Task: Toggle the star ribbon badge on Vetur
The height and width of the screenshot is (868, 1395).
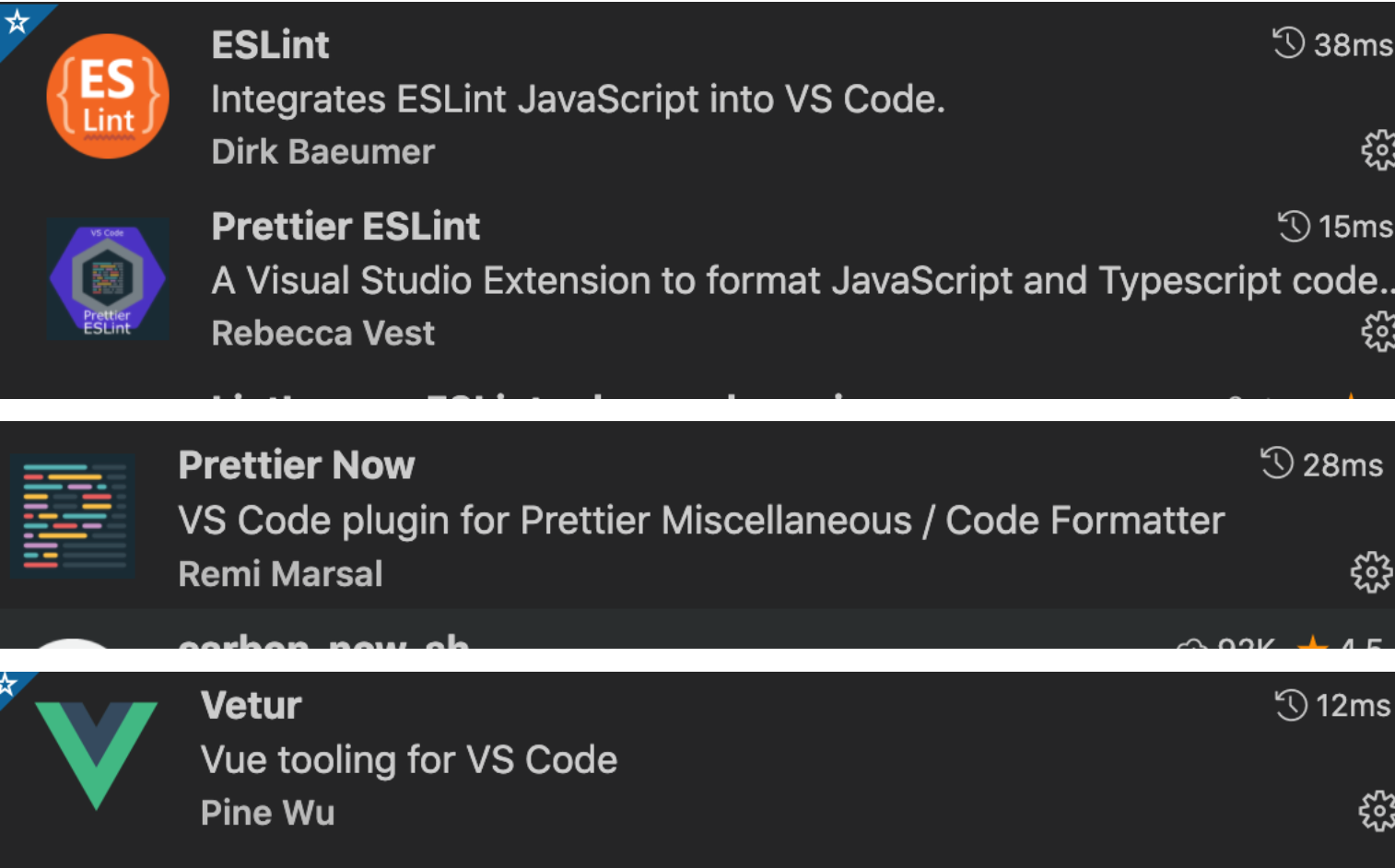Action: (x=9, y=686)
